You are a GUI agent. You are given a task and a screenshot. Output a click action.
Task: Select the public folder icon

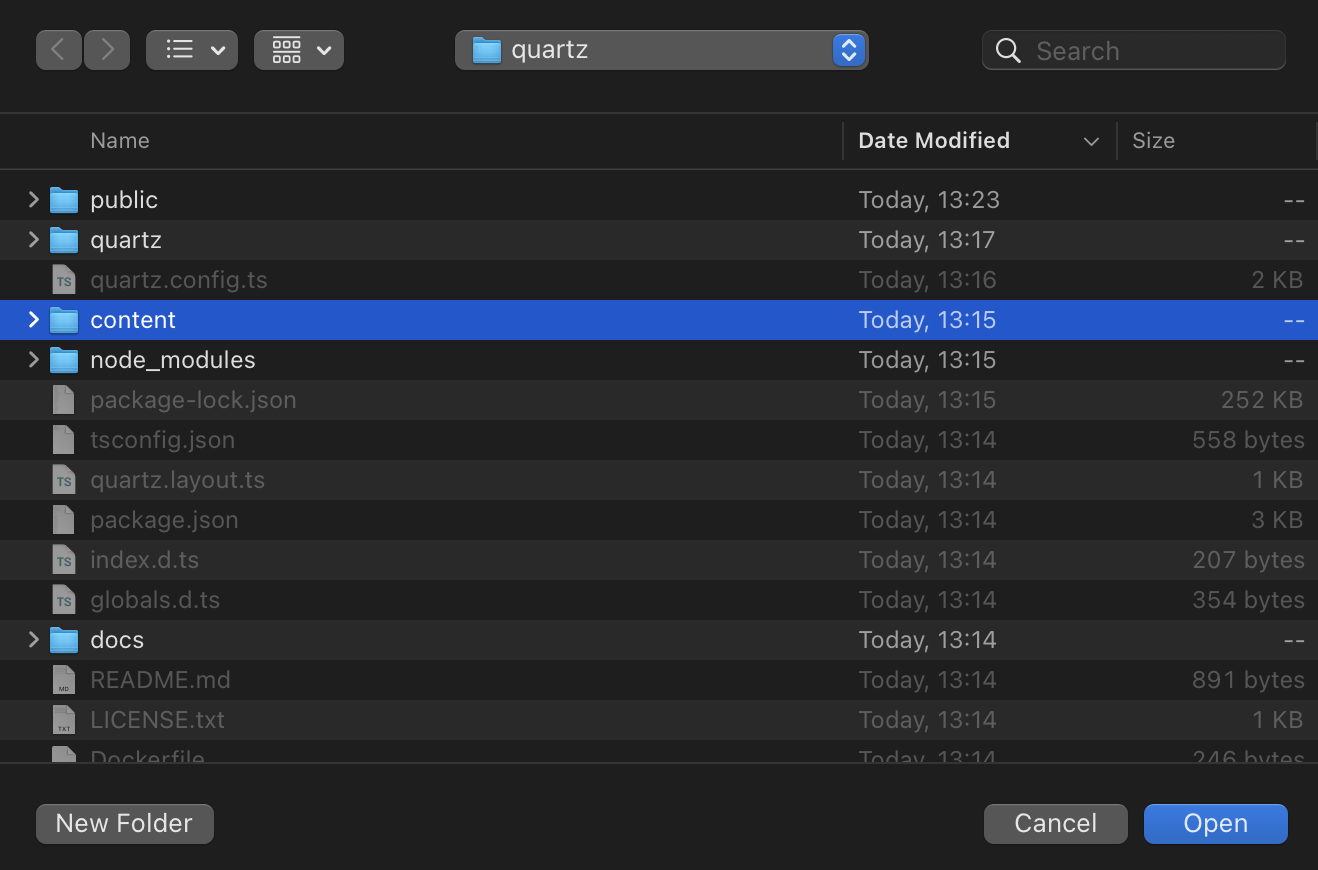pyautogui.click(x=64, y=200)
